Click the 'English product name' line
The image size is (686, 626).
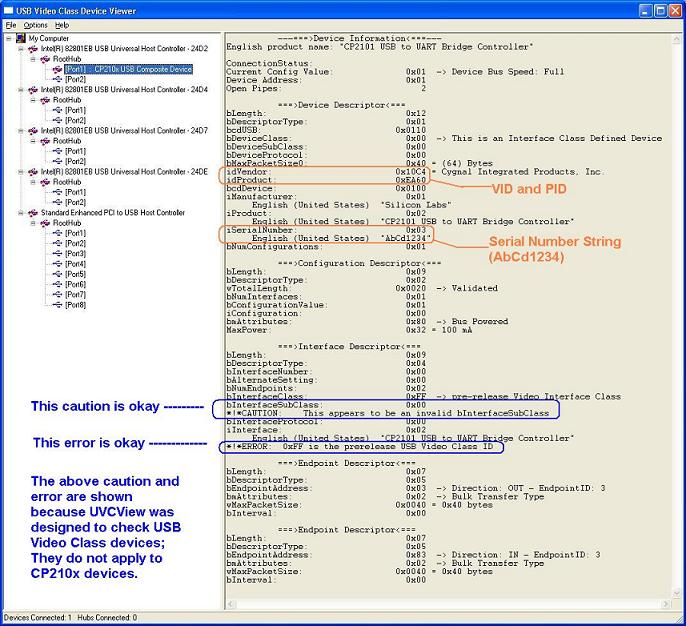pyautogui.click(x=379, y=47)
